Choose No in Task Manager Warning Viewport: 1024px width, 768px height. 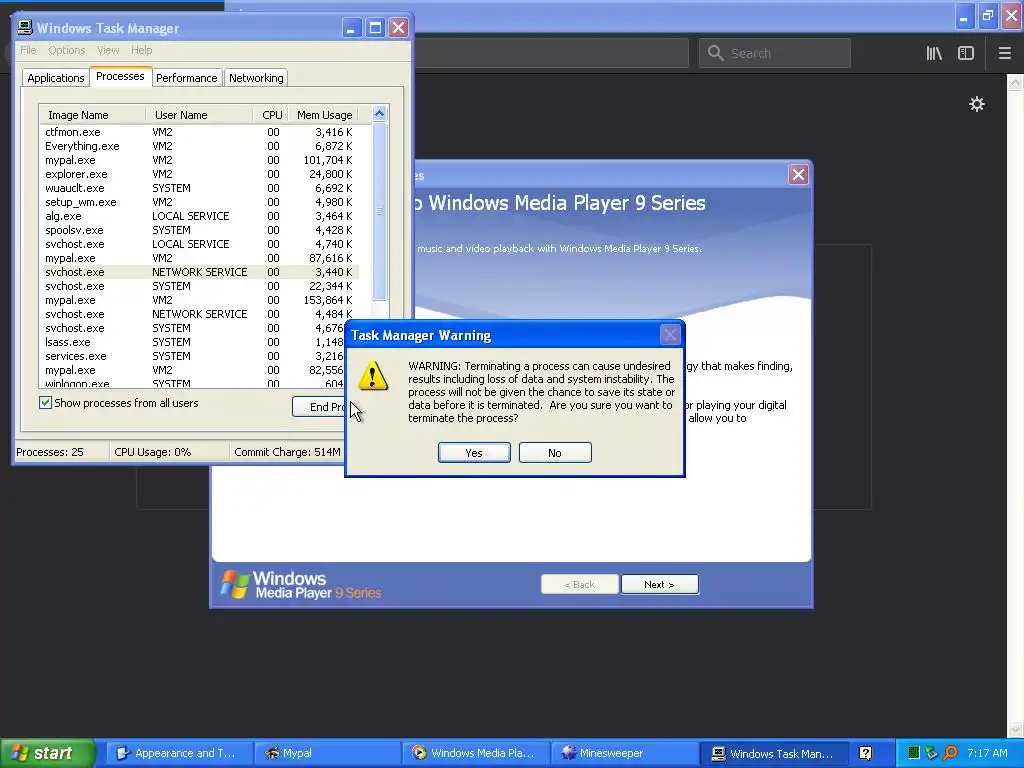pos(555,453)
